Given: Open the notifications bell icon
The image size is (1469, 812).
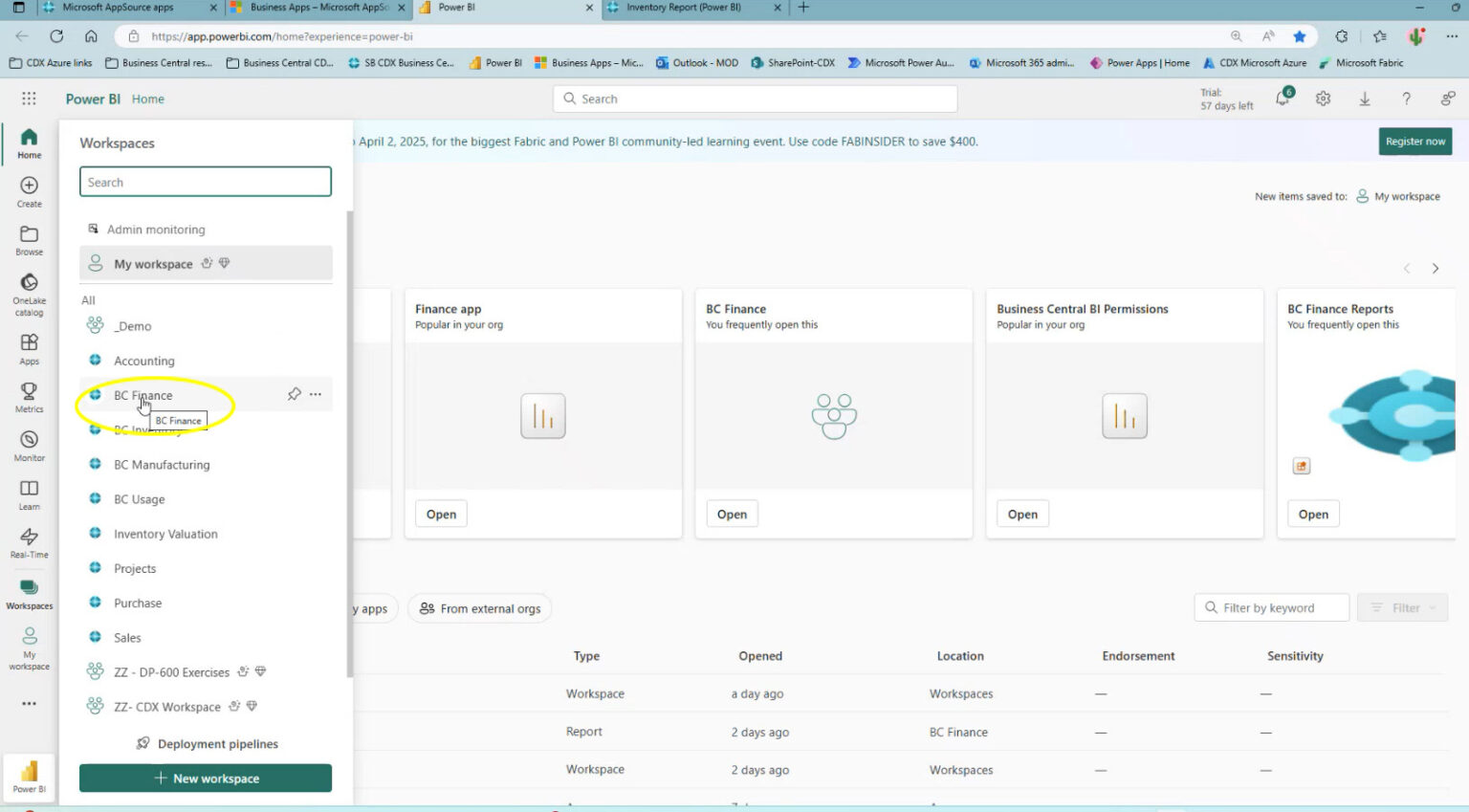Looking at the screenshot, I should (x=1283, y=99).
